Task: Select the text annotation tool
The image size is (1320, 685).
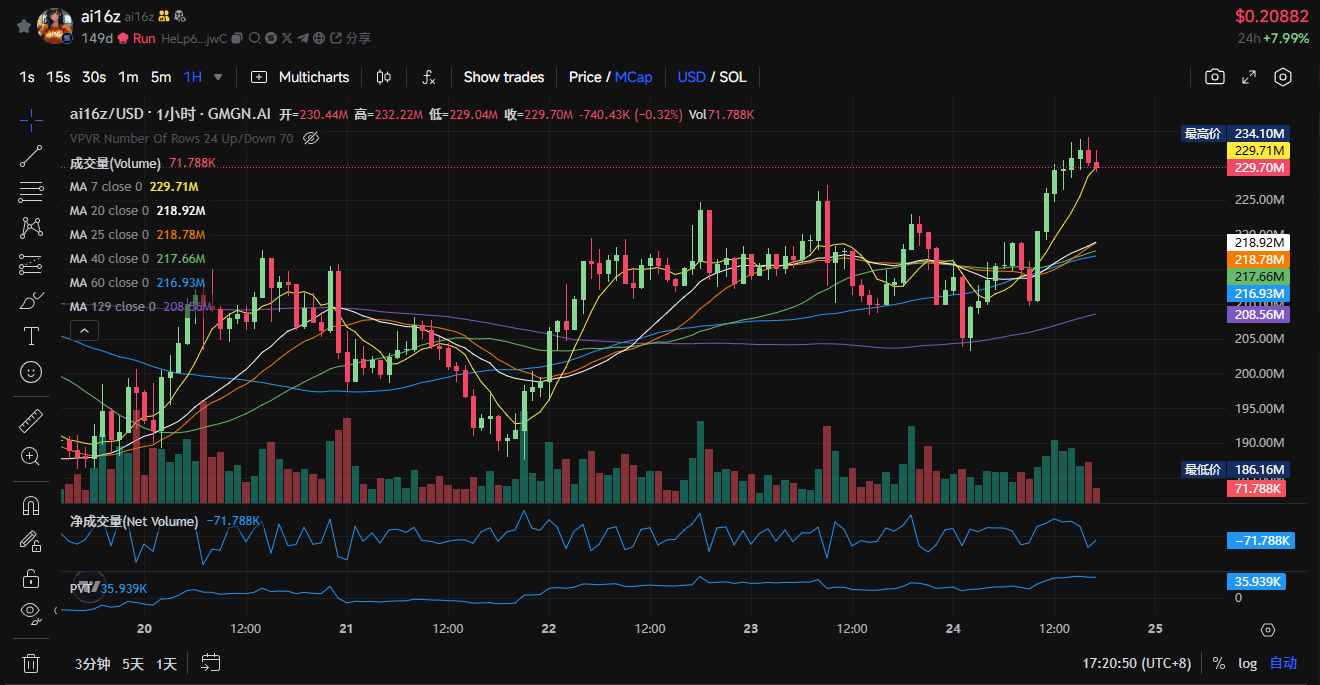Action: [x=31, y=335]
